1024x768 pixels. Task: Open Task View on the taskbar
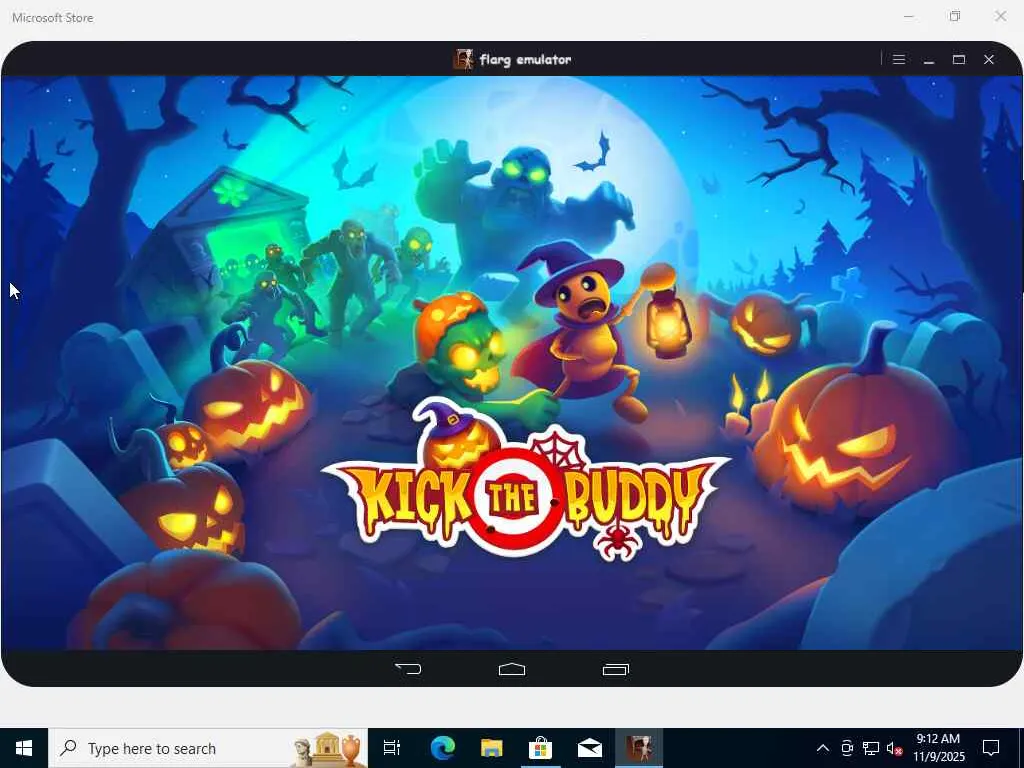point(392,748)
